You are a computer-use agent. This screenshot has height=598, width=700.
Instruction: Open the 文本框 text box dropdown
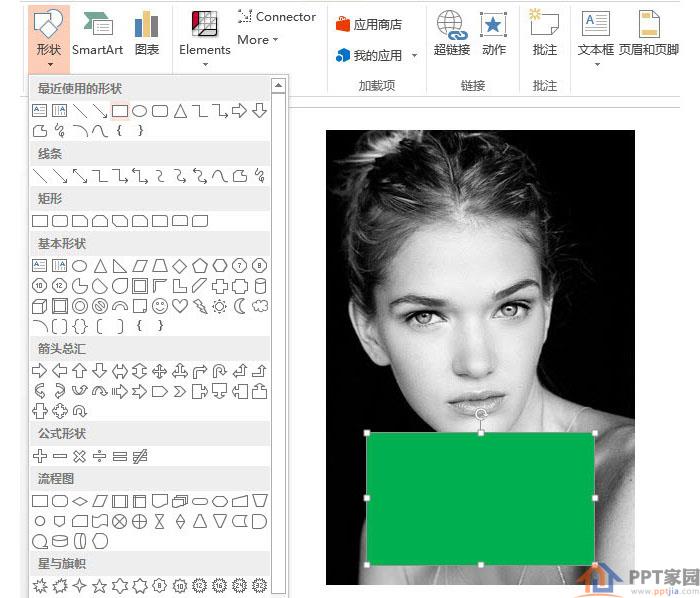pyautogui.click(x=596, y=38)
